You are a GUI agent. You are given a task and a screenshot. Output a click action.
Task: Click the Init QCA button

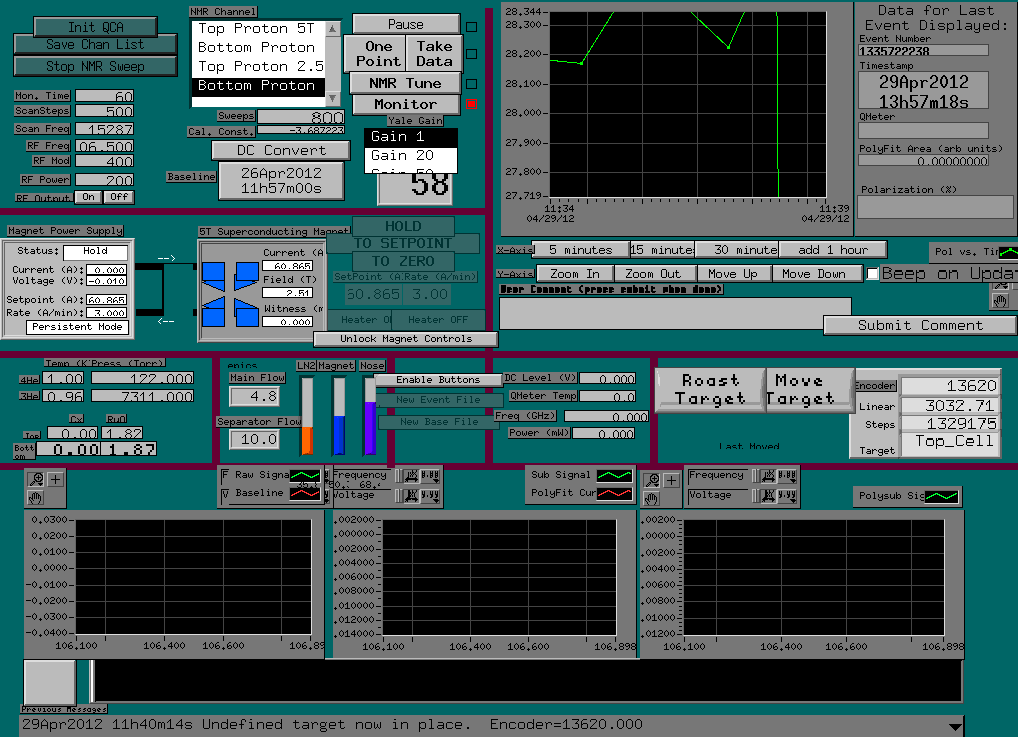[95, 27]
